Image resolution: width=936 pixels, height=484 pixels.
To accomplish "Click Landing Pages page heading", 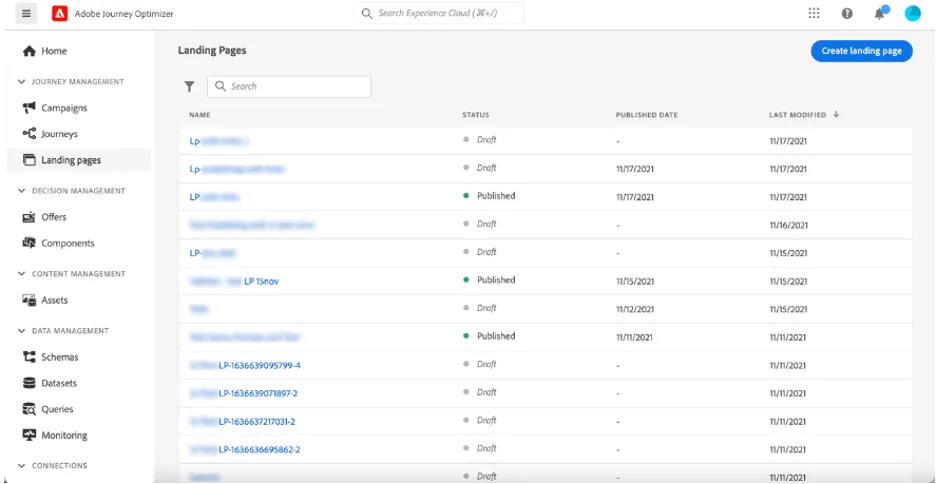I will 212,51.
